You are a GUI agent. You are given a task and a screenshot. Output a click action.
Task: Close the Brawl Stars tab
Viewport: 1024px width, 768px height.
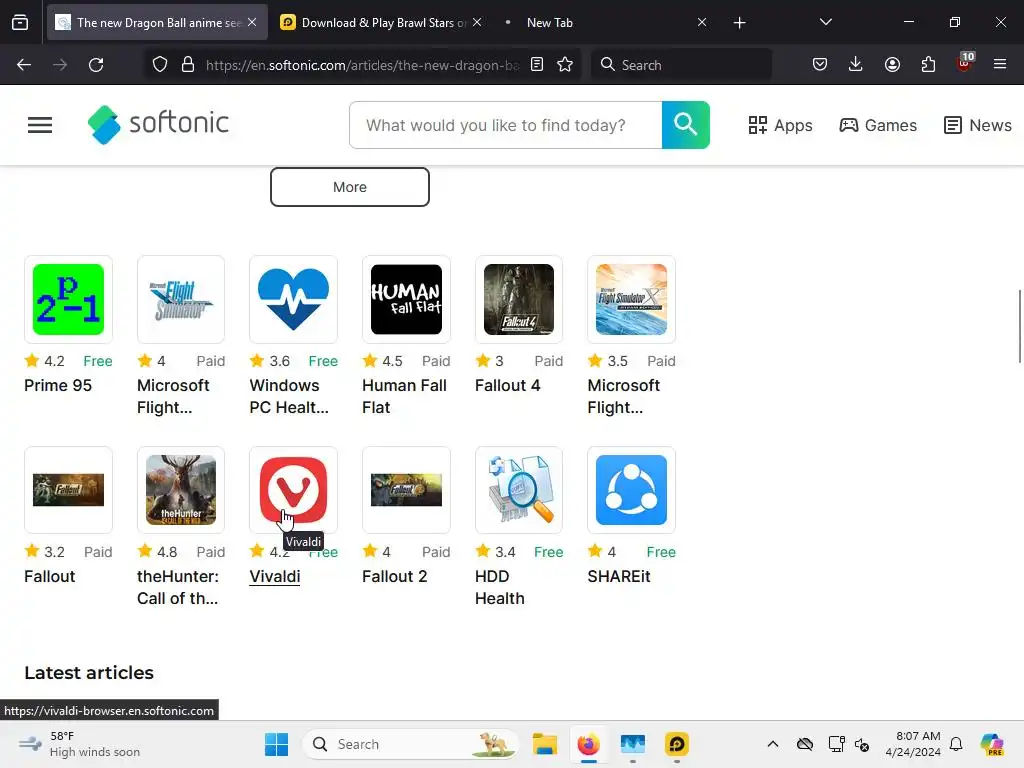point(477,23)
